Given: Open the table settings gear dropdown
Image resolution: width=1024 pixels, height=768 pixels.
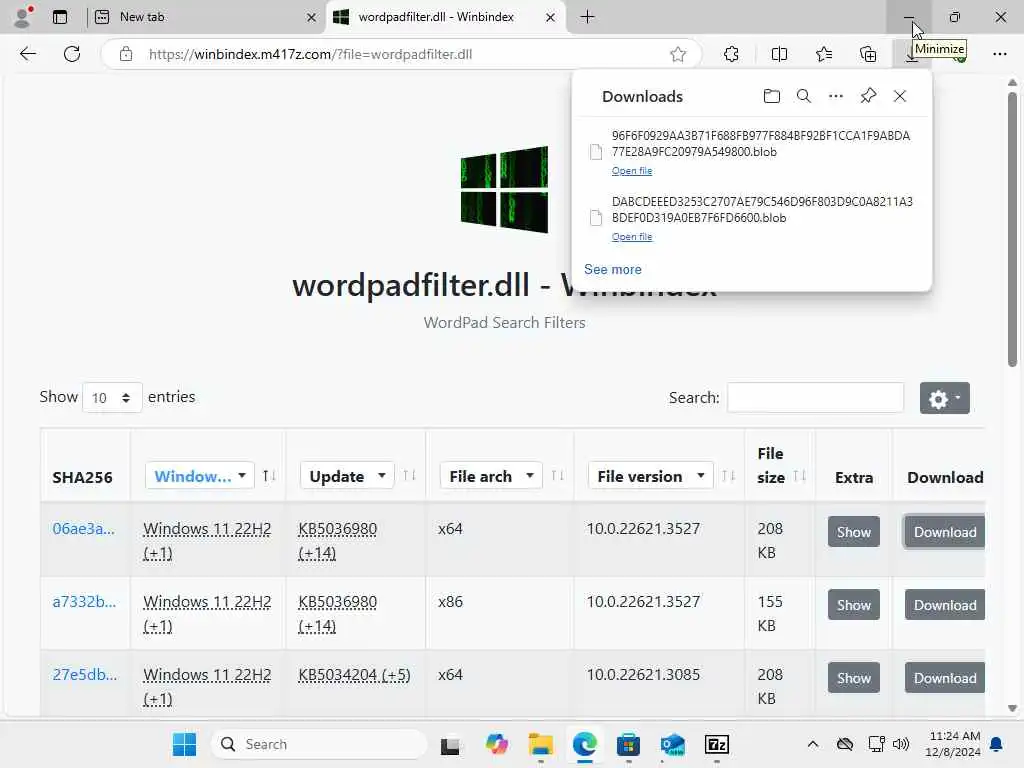Looking at the screenshot, I should click(x=944, y=398).
